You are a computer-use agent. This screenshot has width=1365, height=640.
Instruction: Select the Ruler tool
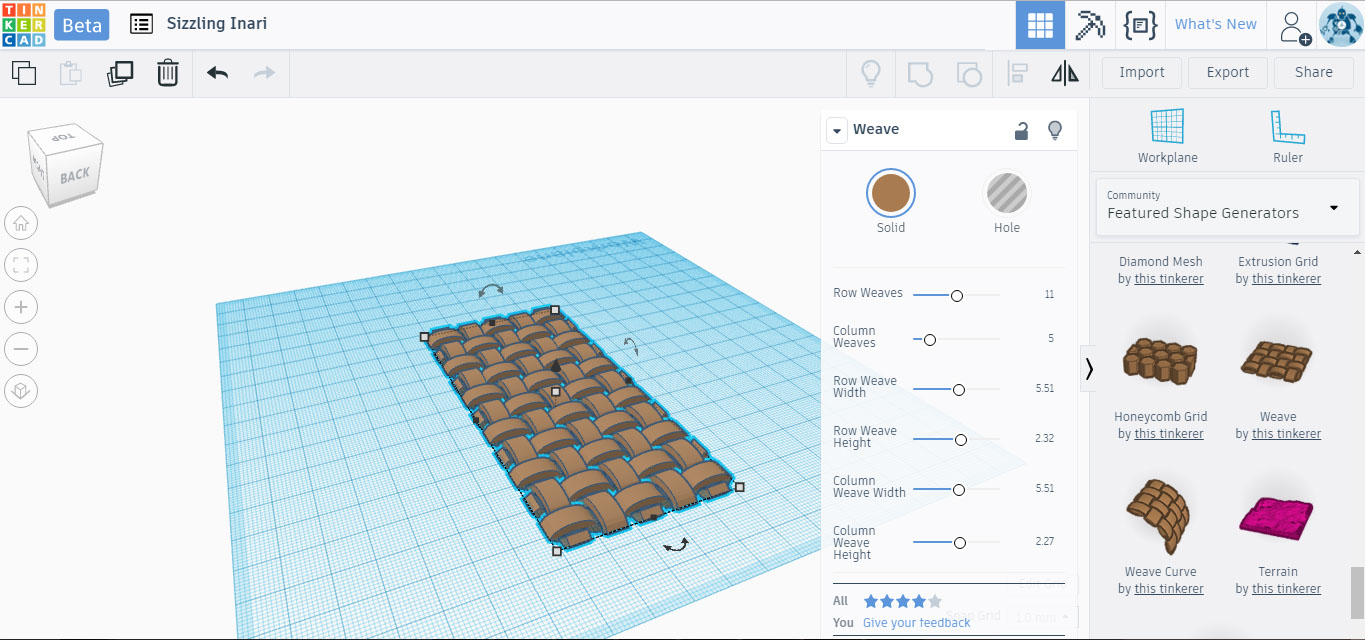[1288, 137]
